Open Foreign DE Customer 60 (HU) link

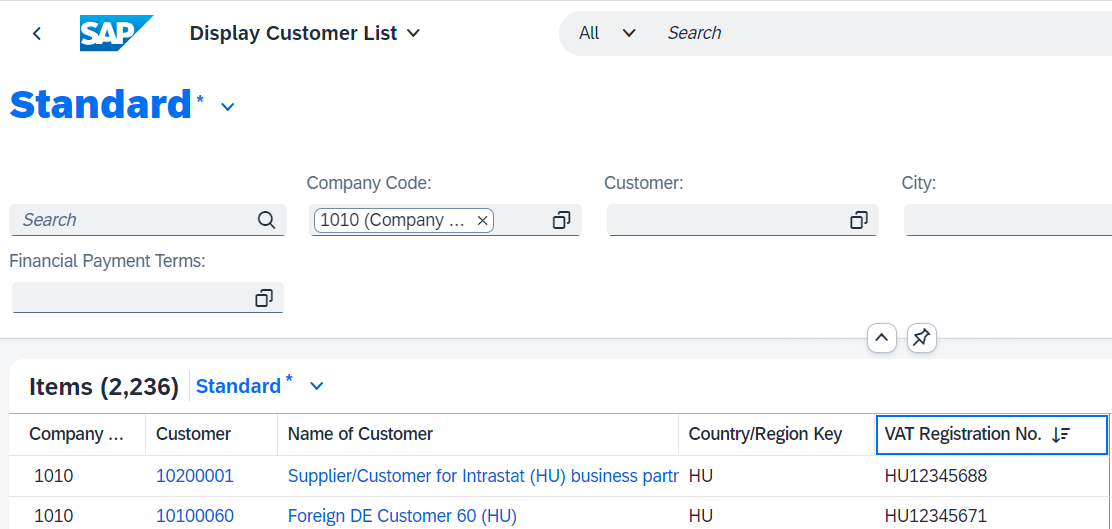coord(402,516)
